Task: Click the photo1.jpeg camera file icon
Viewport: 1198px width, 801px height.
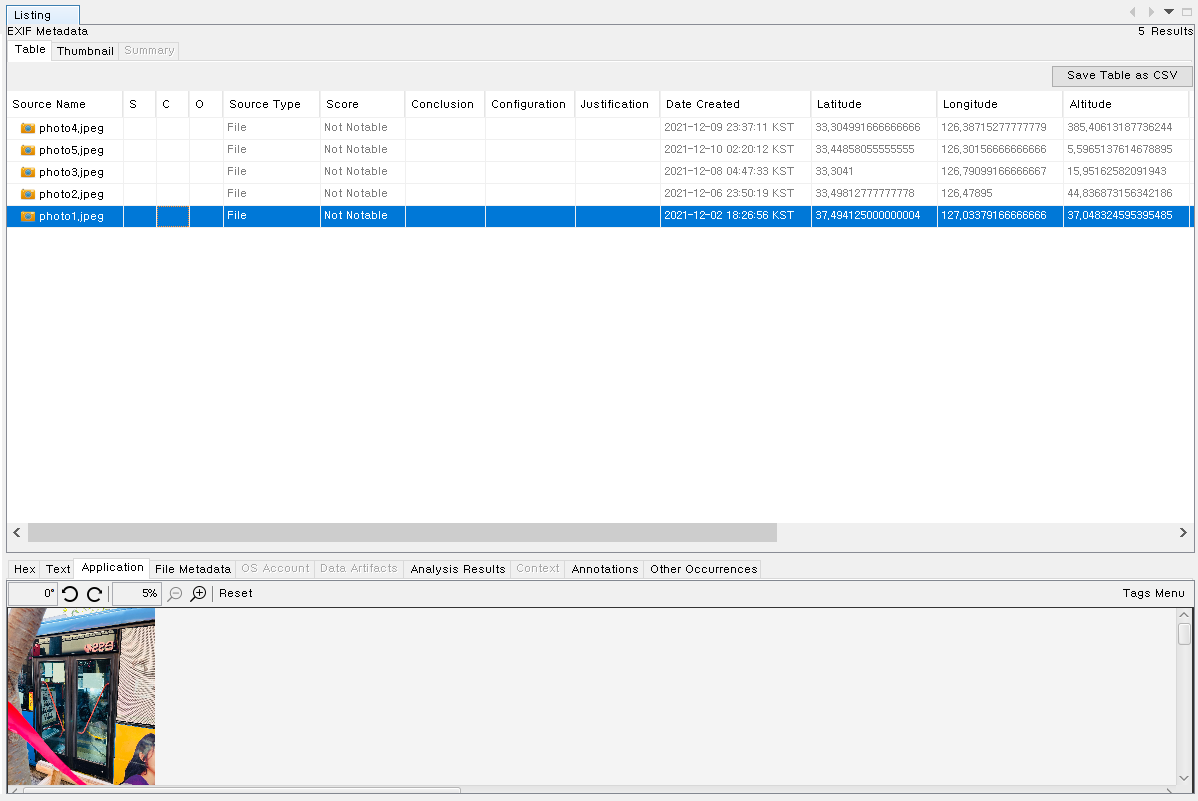Action: (x=28, y=217)
